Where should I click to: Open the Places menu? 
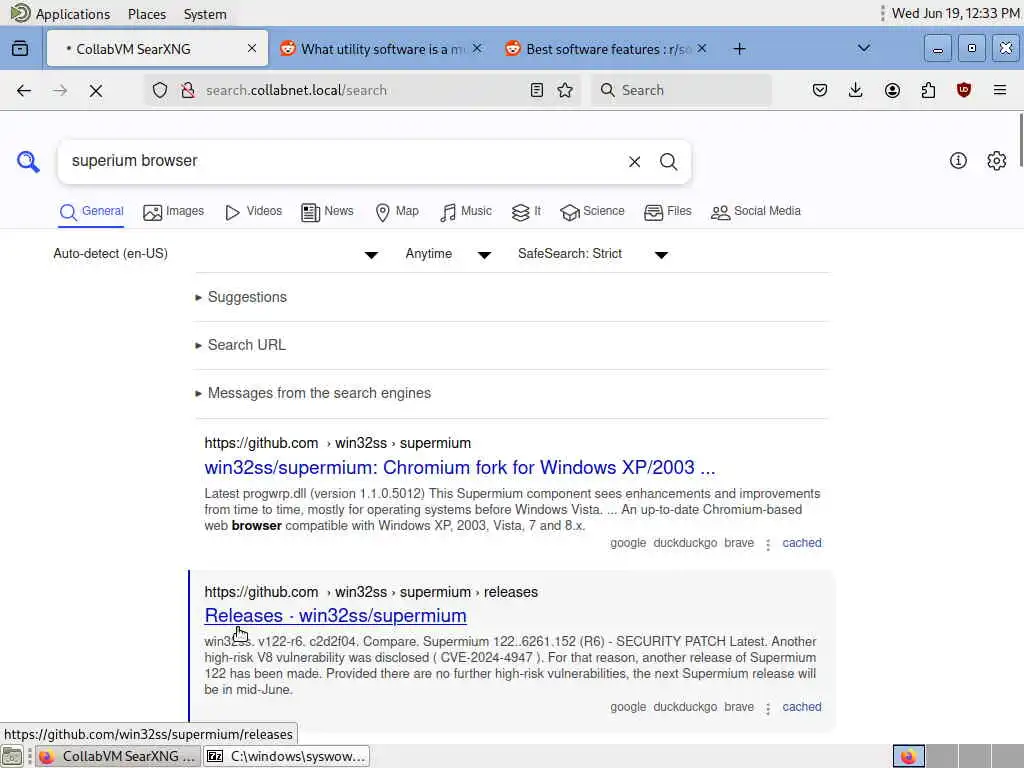(x=147, y=14)
